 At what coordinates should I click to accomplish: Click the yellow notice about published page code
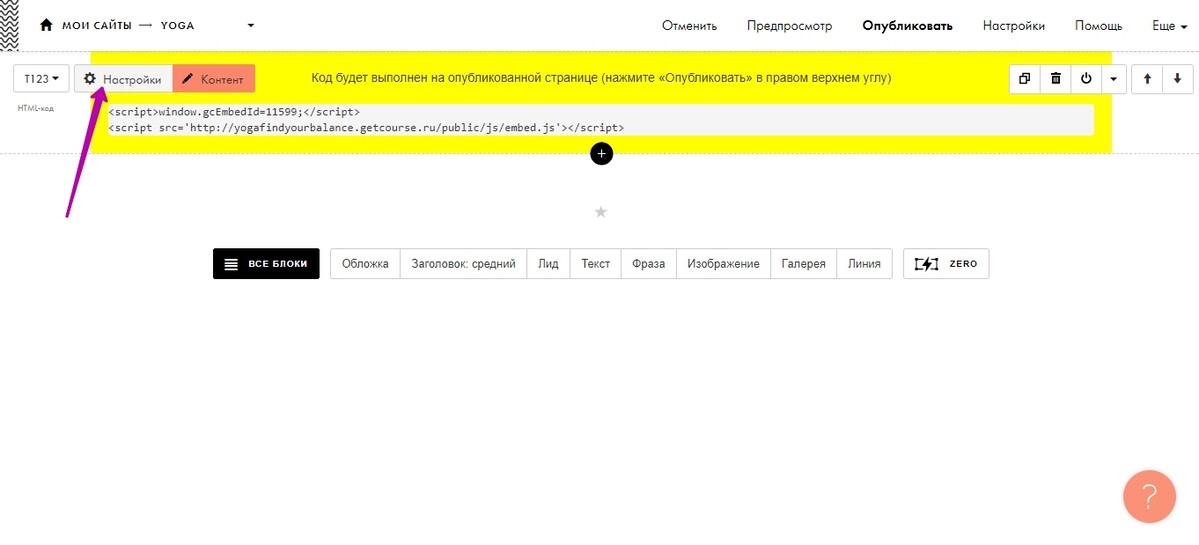tap(601, 78)
